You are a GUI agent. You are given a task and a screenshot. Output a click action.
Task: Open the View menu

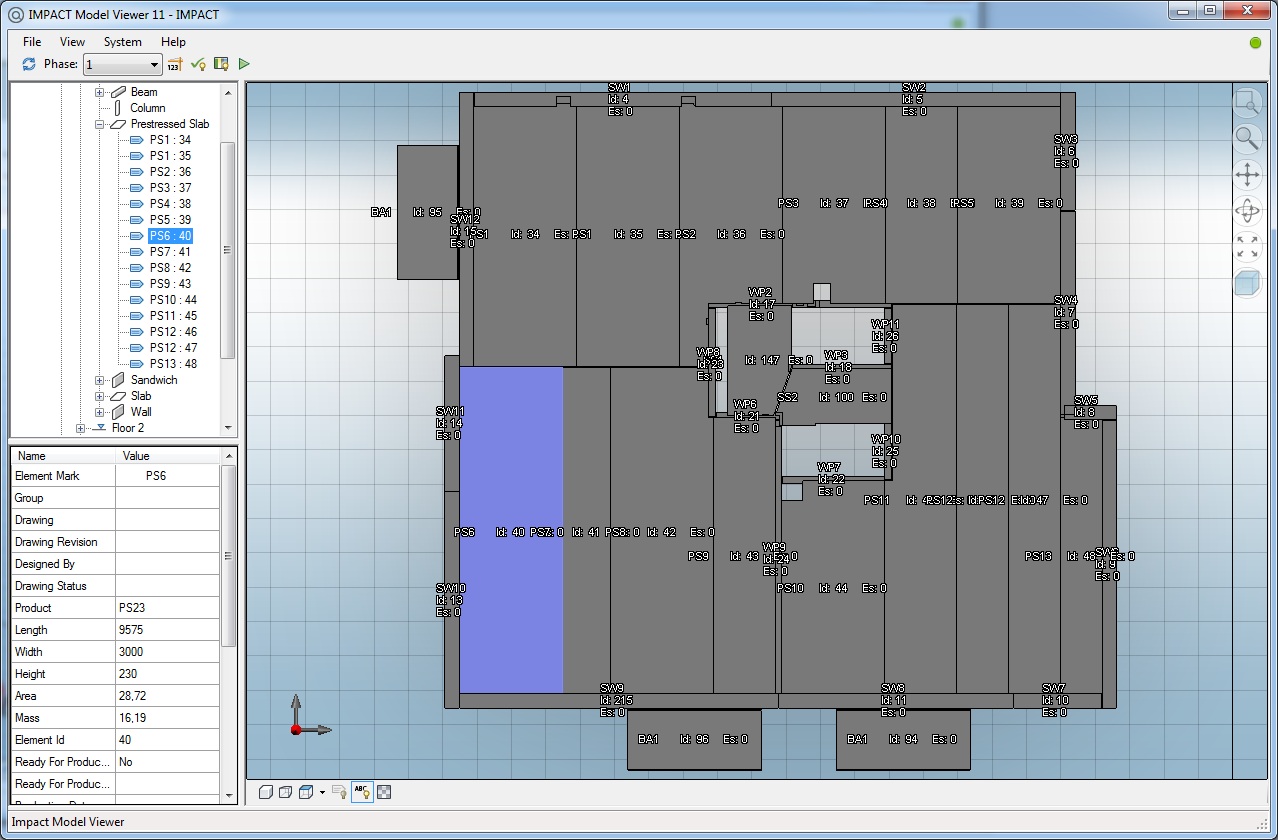pos(71,42)
